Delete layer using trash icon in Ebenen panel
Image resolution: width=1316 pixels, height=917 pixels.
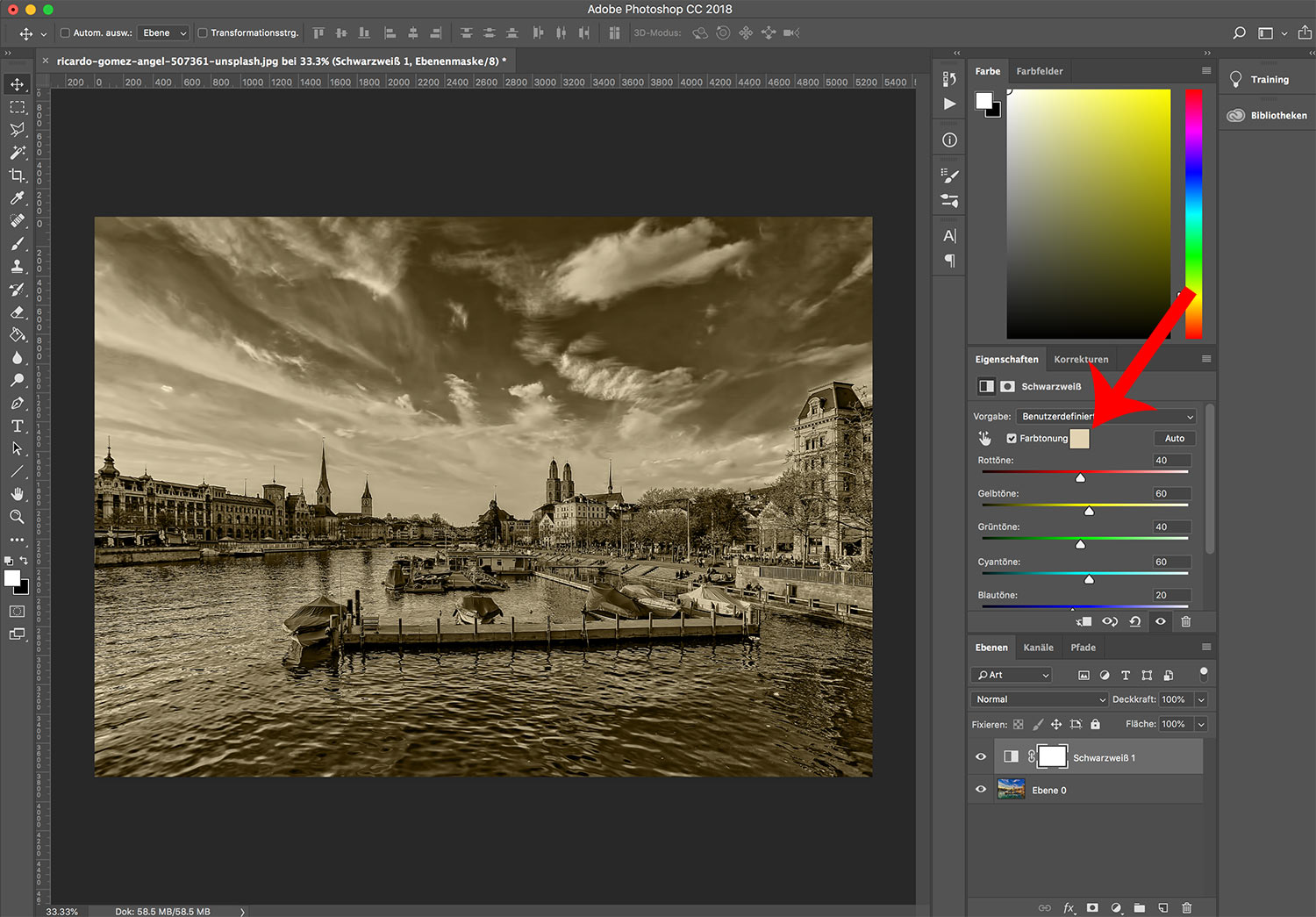tap(1186, 908)
